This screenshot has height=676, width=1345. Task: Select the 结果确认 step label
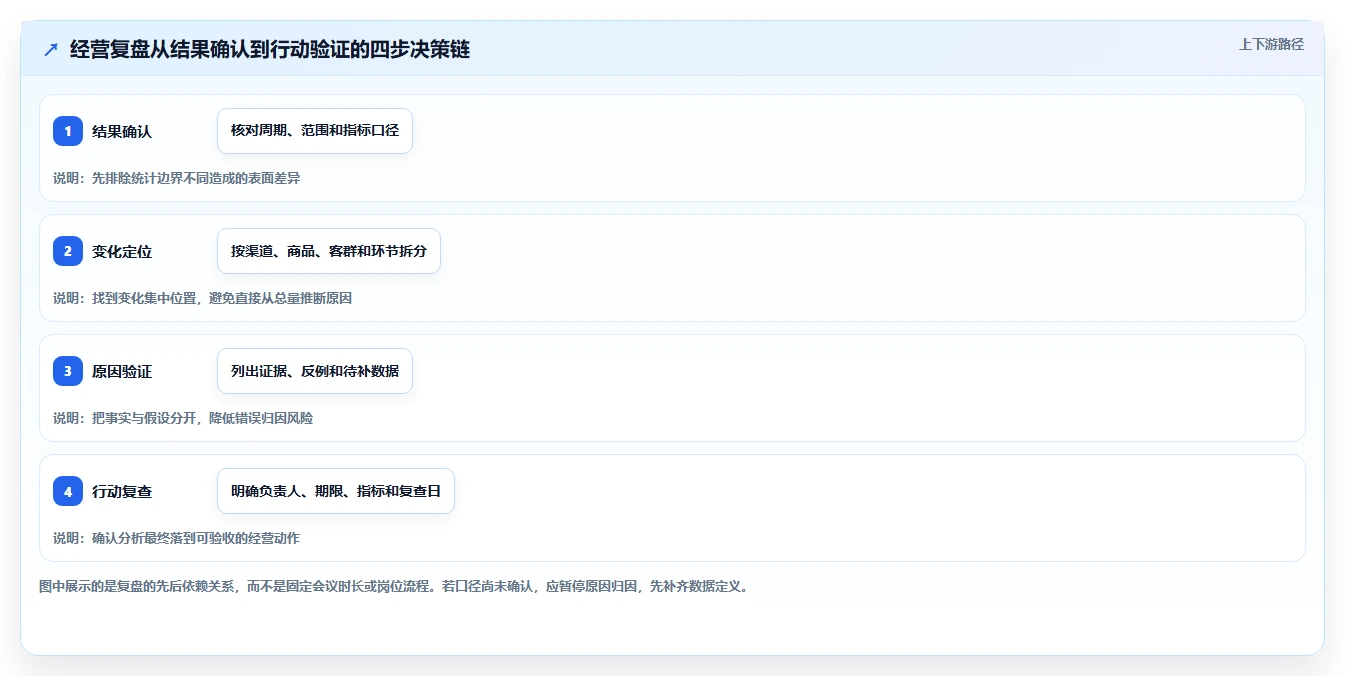tap(122, 131)
